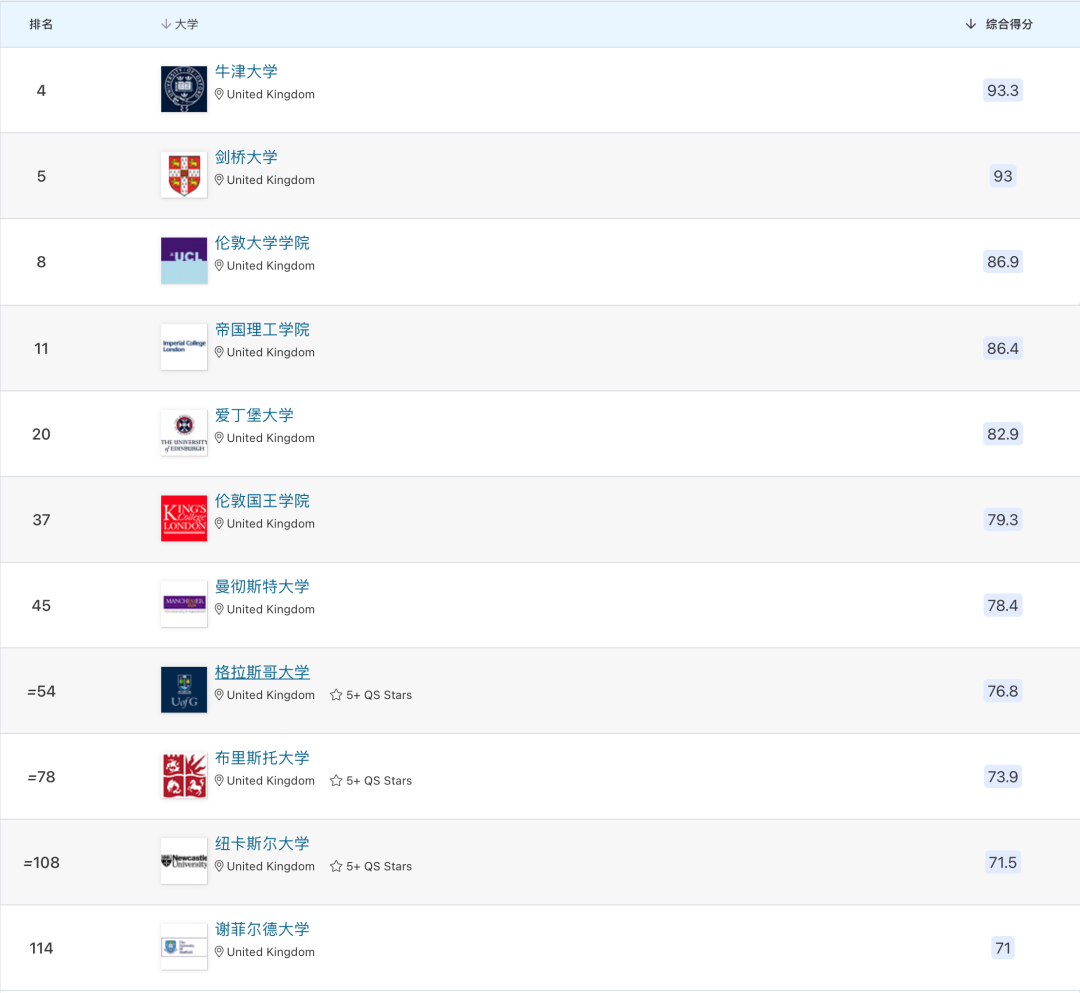Viewport: 1080px width, 993px height.
Task: Open the University of Edinburgh logo
Action: (x=184, y=432)
